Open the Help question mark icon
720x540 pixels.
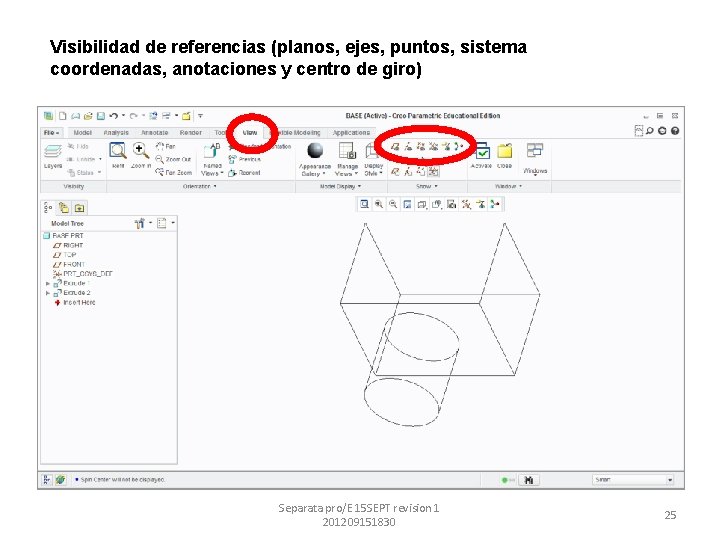(675, 131)
